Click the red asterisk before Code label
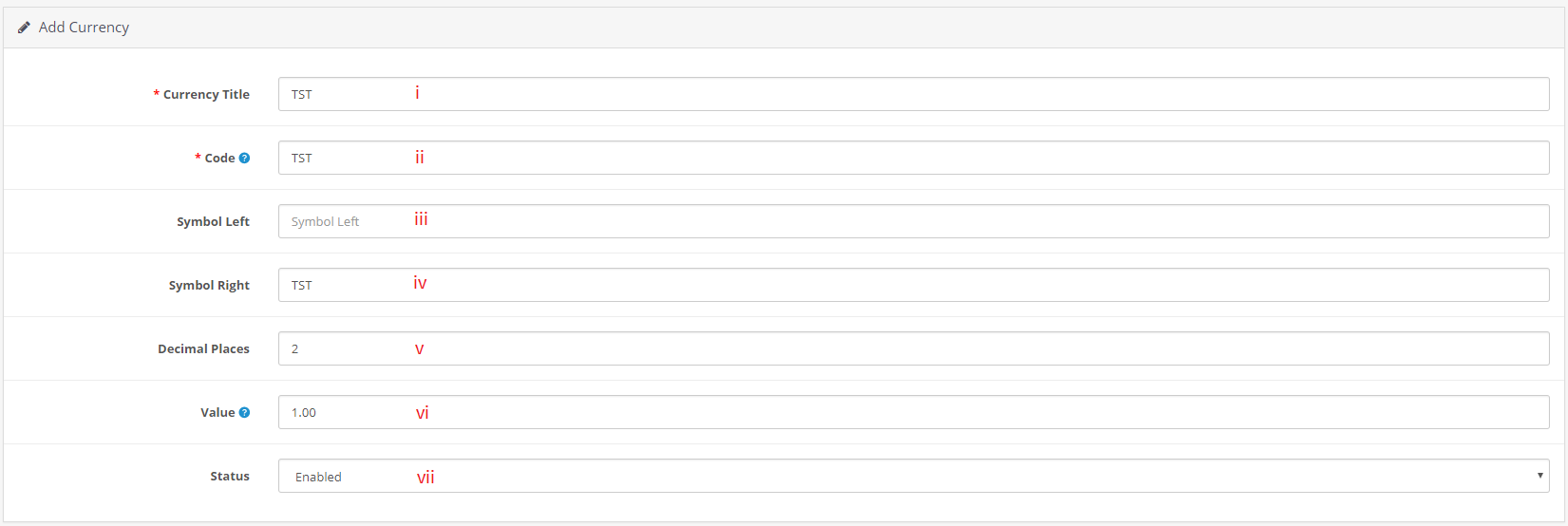This screenshot has width=1568, height=526. (198, 158)
